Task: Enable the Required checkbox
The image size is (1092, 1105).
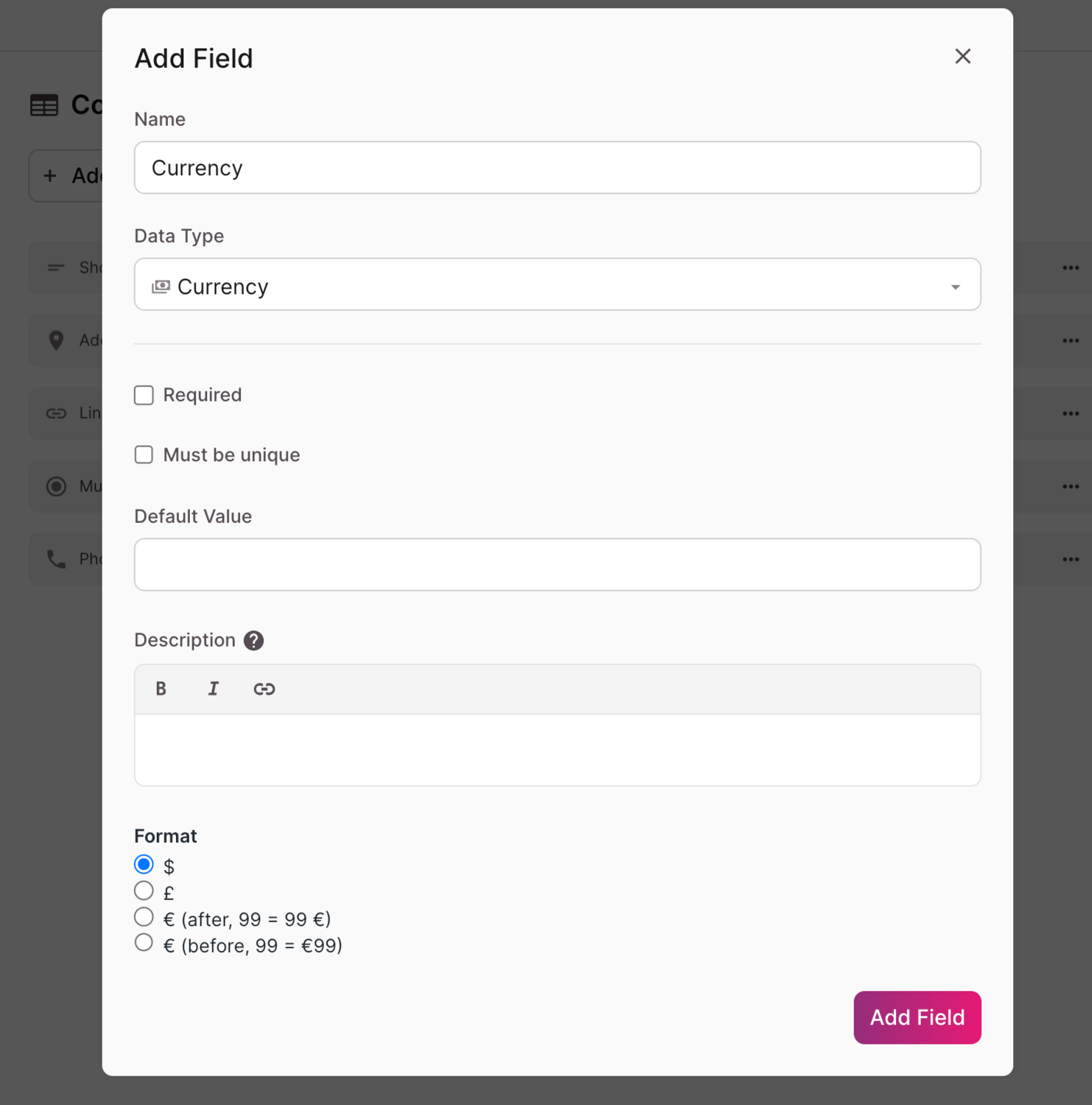Action: click(144, 396)
